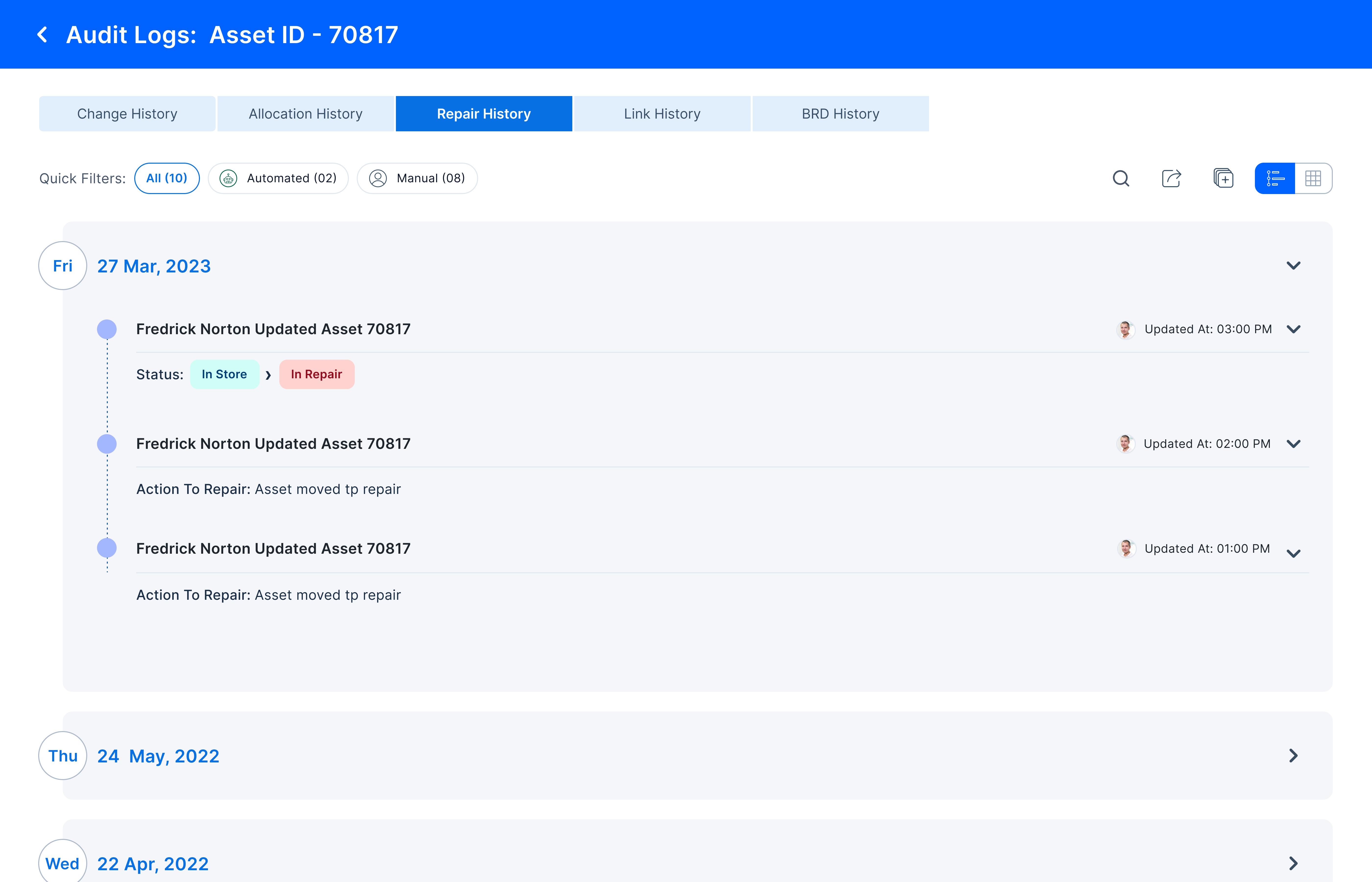This screenshot has width=1372, height=882.
Task: Collapse the 03:00 PM repair entry
Action: (1295, 328)
